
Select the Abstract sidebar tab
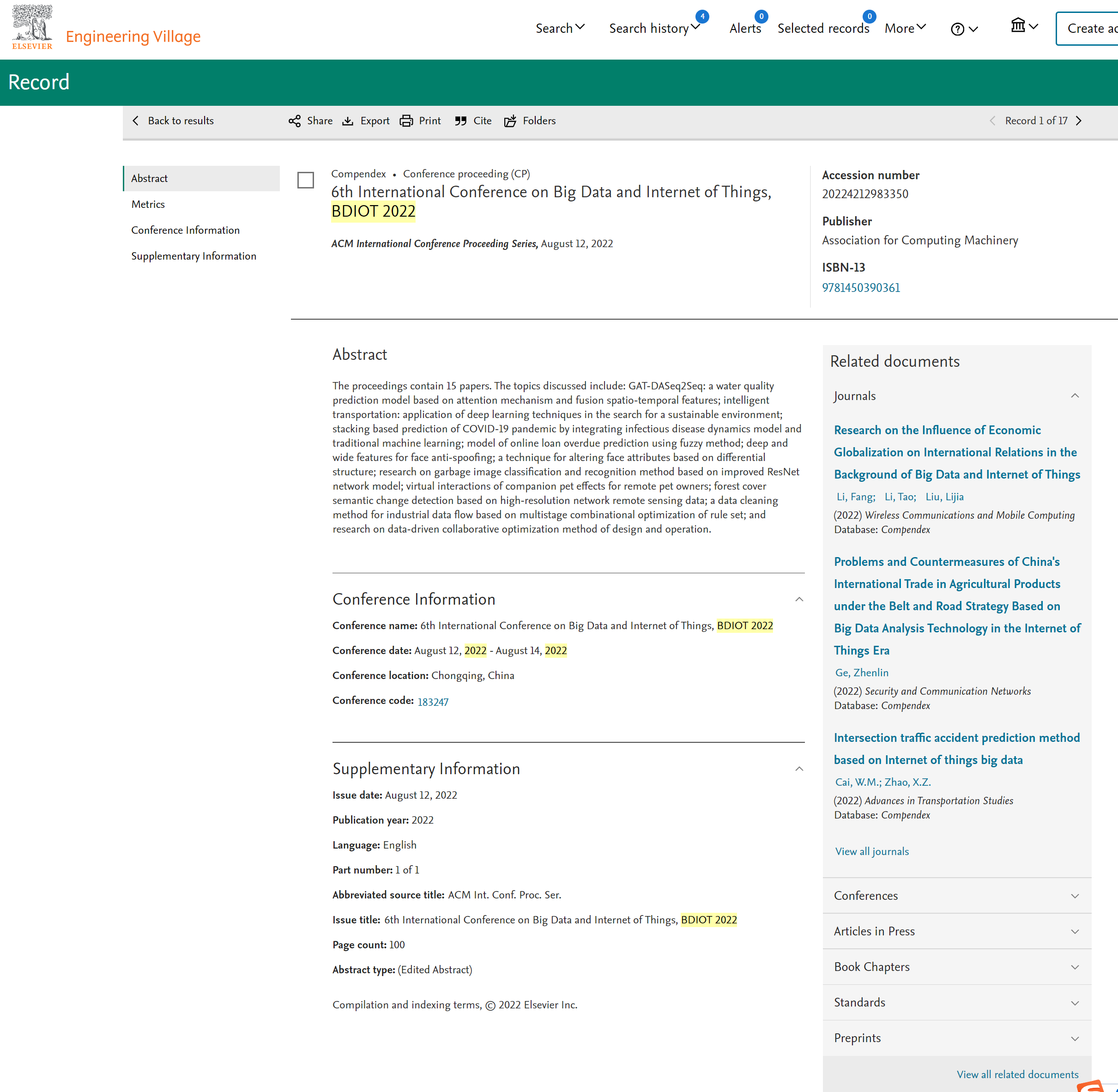click(201, 178)
